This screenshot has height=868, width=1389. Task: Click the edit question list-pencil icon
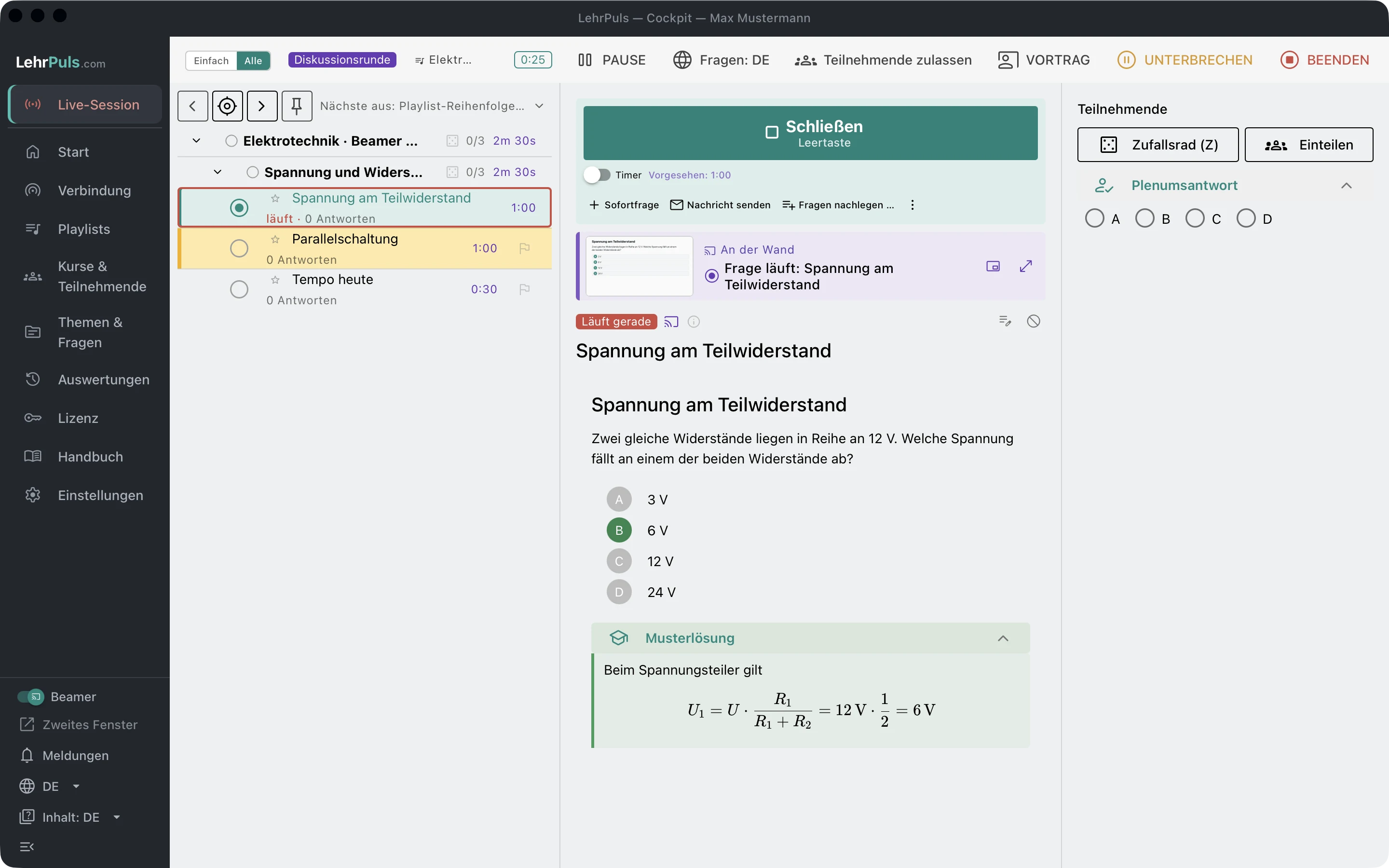click(x=1005, y=321)
